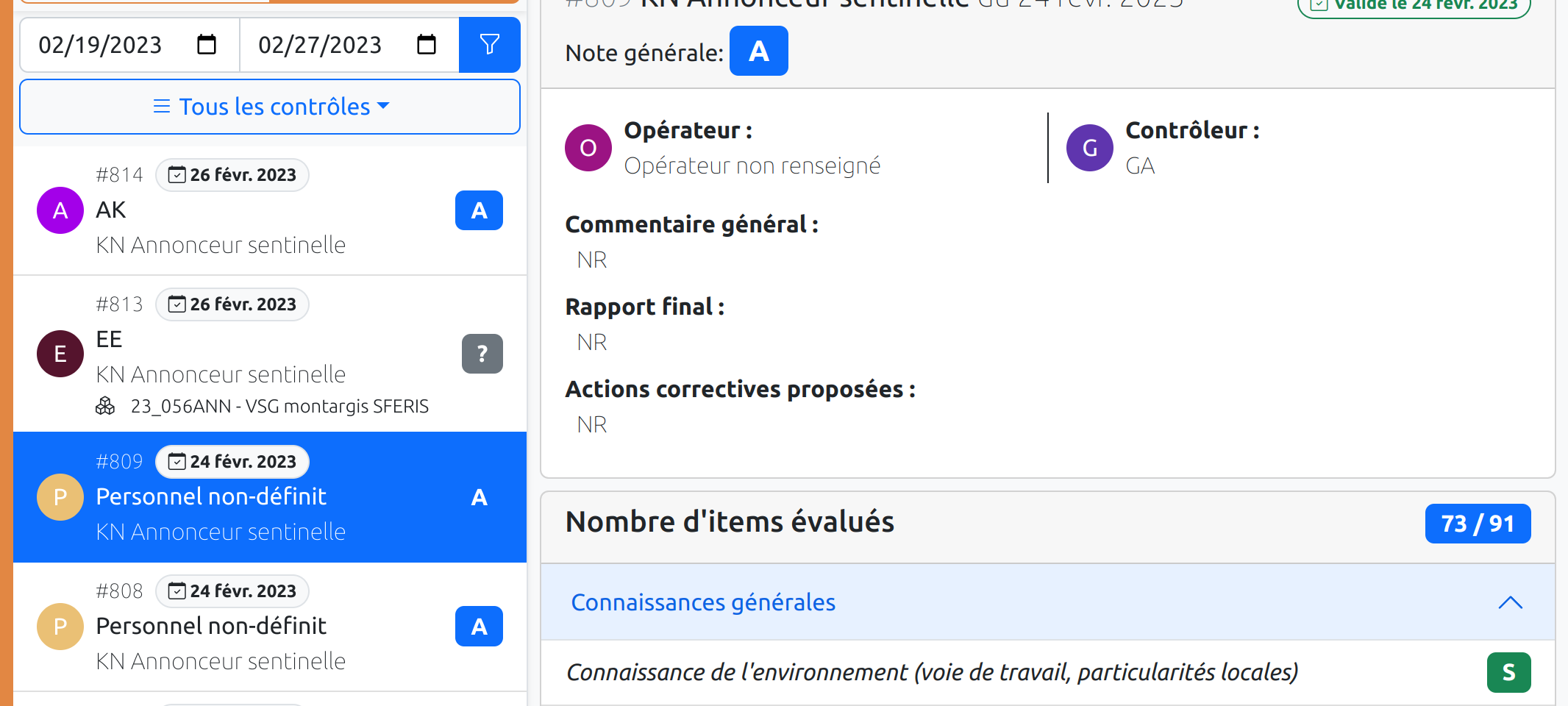Select control #813 KN Annonceur sentinelle

click(x=221, y=353)
